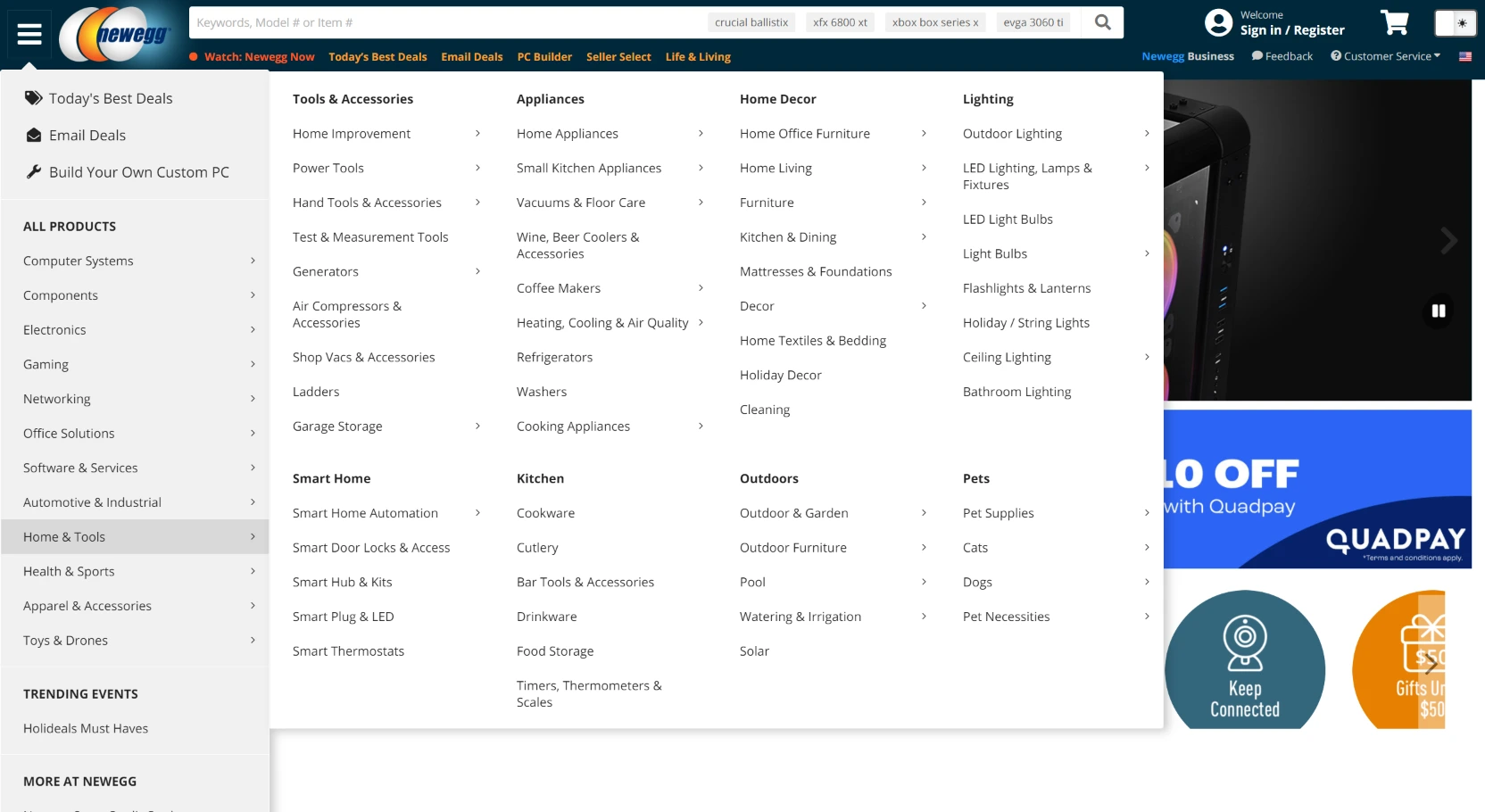Click the crucial ballistix search suggestion
Screen dimensions: 1485x812
[751, 22]
